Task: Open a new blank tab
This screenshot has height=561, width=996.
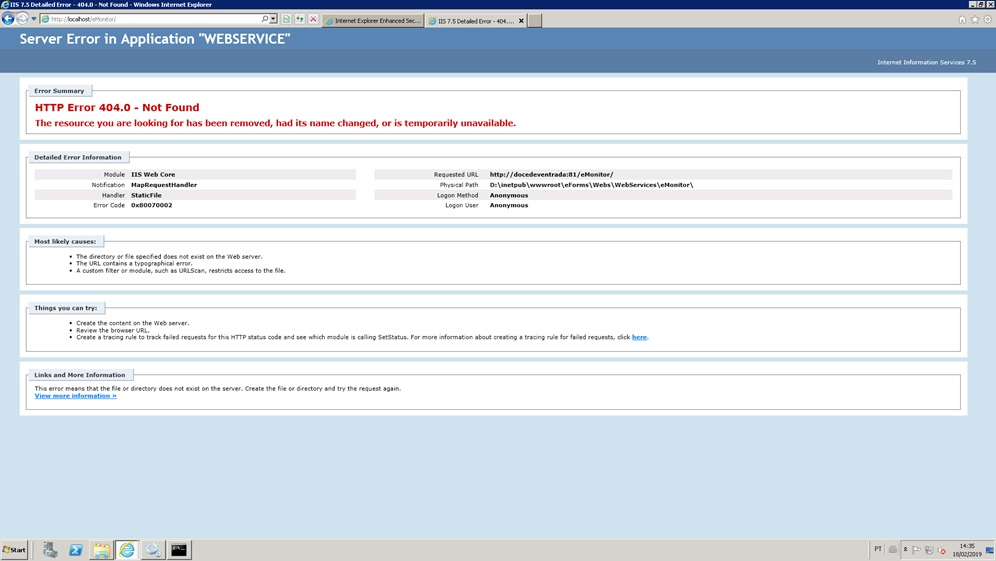Action: [x=535, y=20]
